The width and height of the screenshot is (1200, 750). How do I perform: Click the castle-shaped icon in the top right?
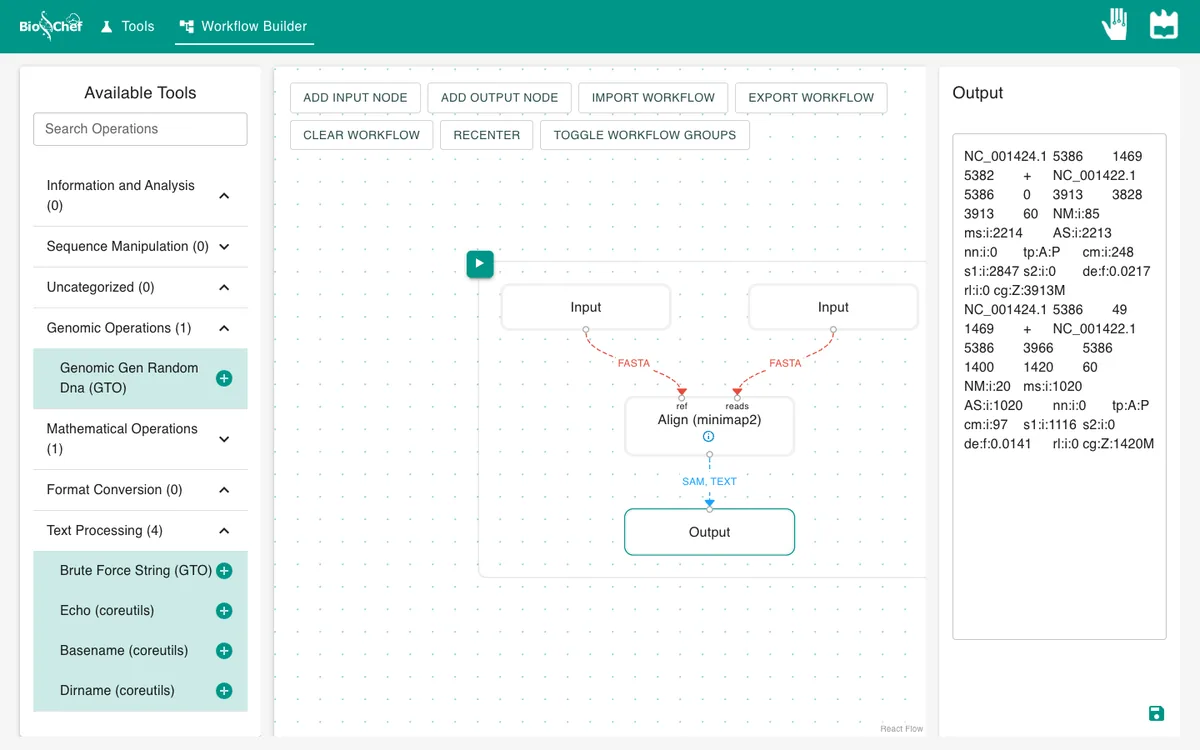tap(1164, 25)
